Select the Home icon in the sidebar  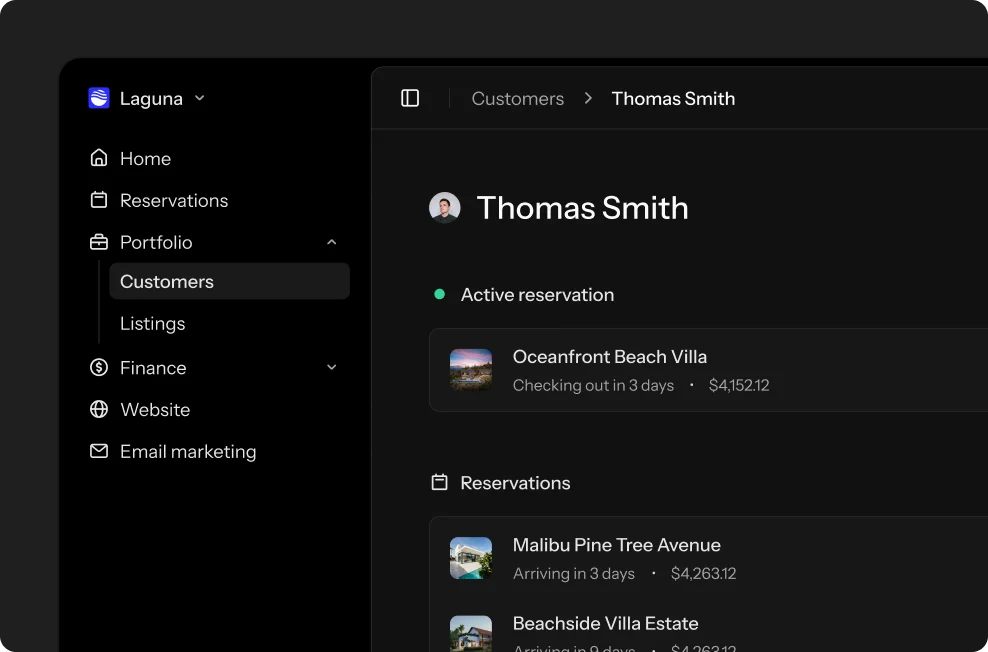(99, 158)
